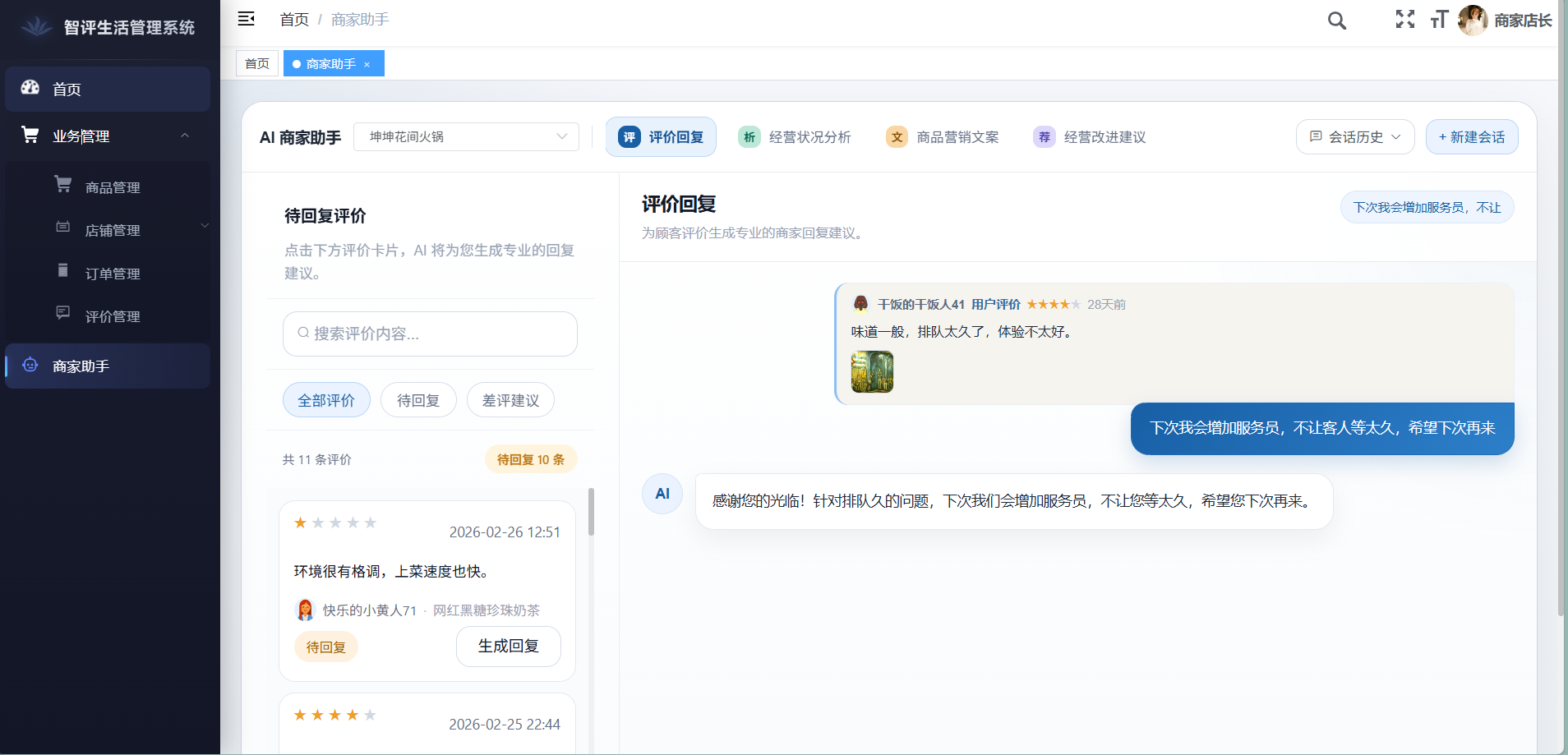
Task: Enable the 差评建议 filter
Action: (x=510, y=399)
